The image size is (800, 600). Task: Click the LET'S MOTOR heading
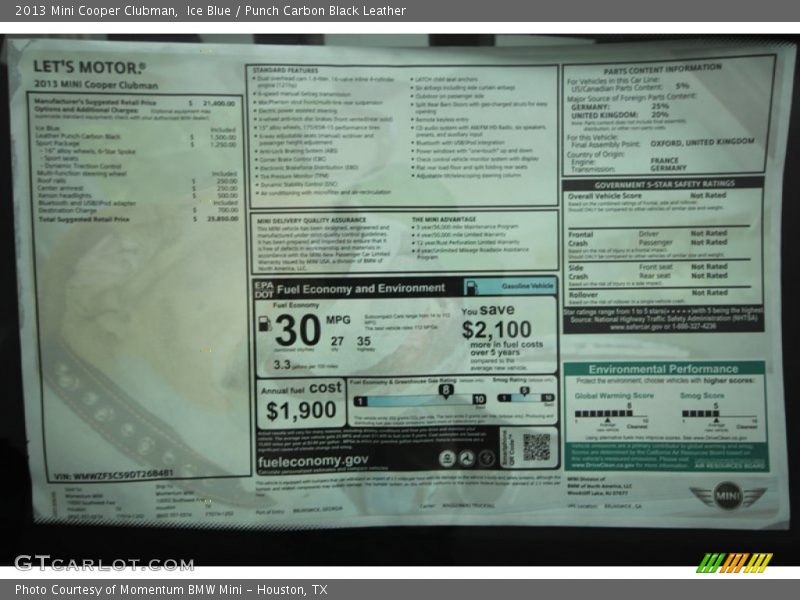point(89,67)
